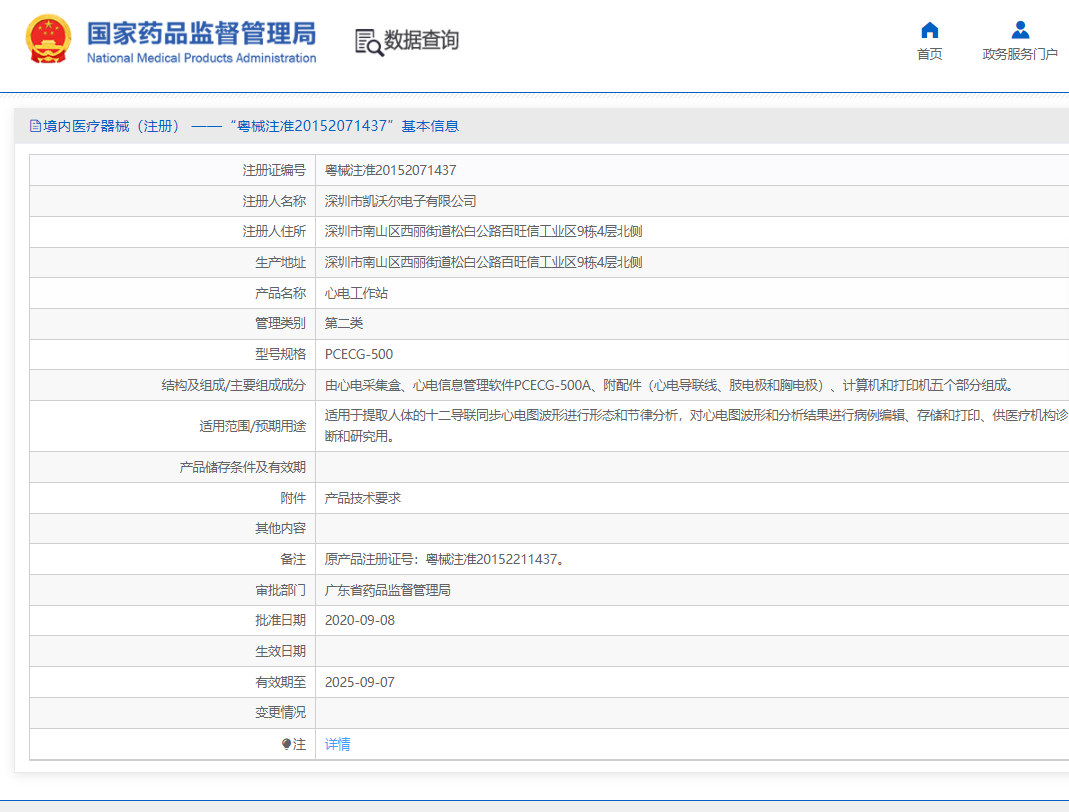Click the 首页 label
The width and height of the screenshot is (1069, 812).
pyautogui.click(x=929, y=54)
